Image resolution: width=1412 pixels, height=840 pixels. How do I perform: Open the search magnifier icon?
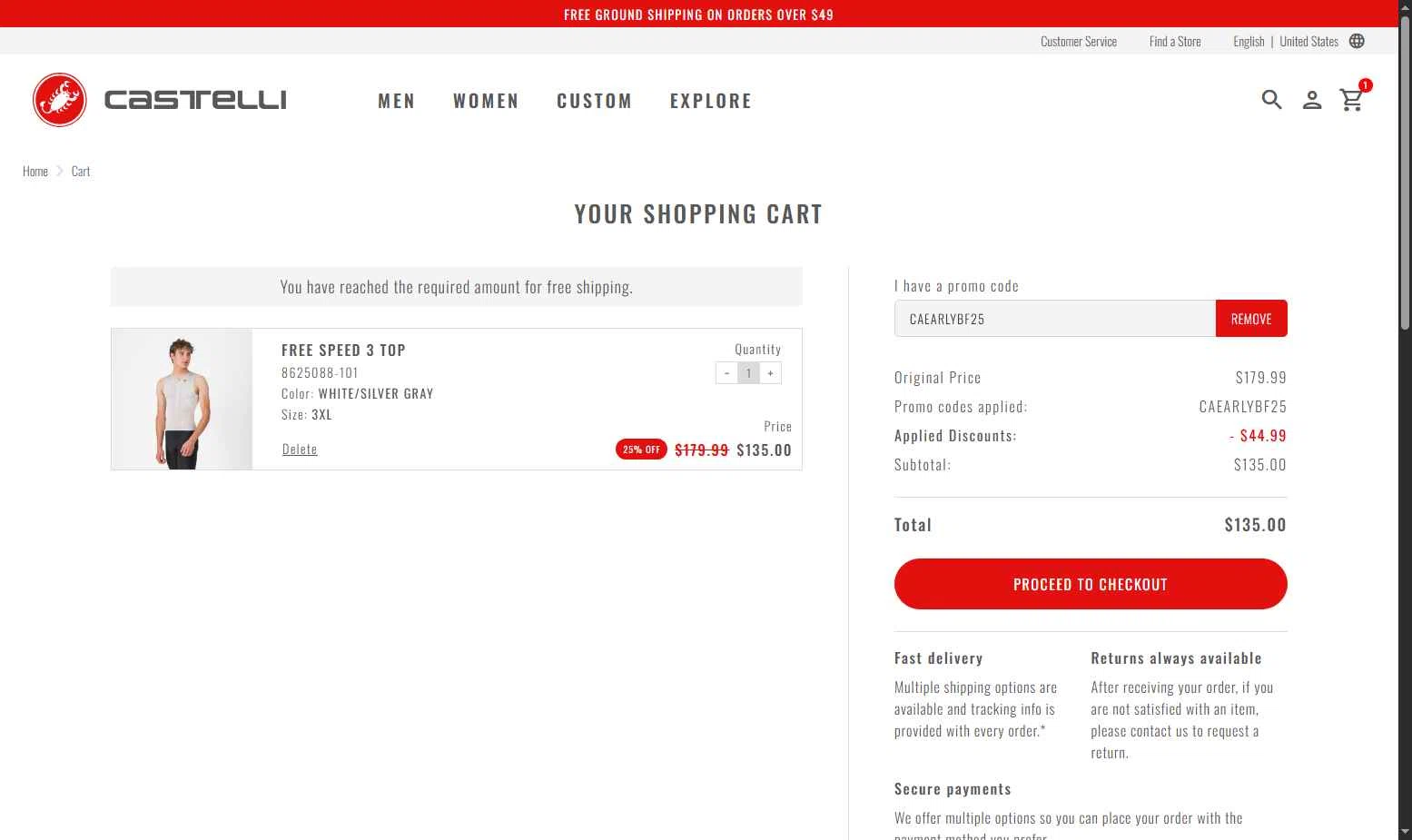click(1271, 100)
